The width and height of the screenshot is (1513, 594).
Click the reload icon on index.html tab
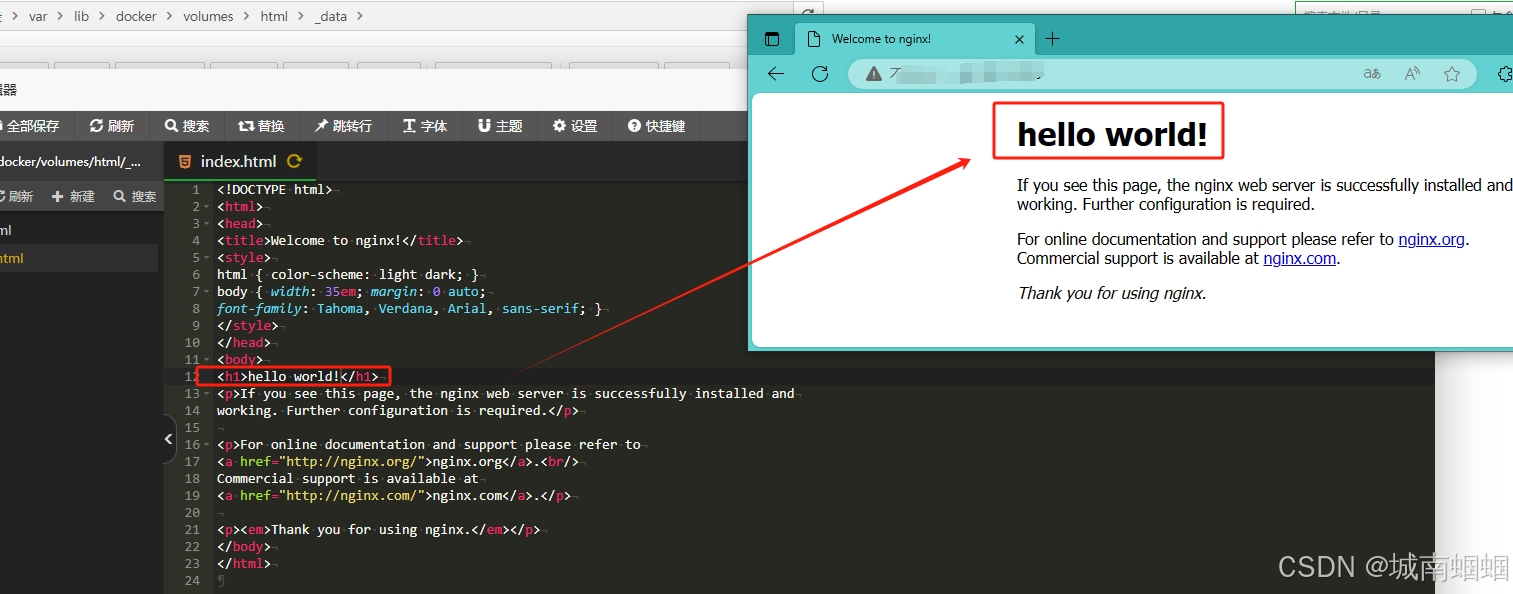point(294,161)
